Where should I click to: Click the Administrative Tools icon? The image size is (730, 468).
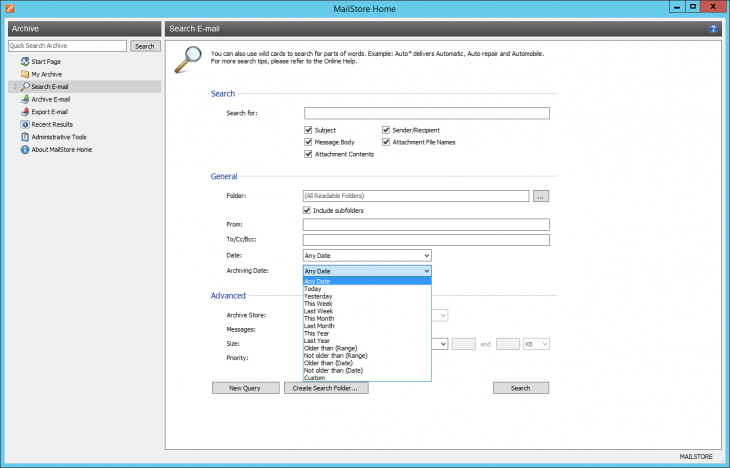point(25,137)
